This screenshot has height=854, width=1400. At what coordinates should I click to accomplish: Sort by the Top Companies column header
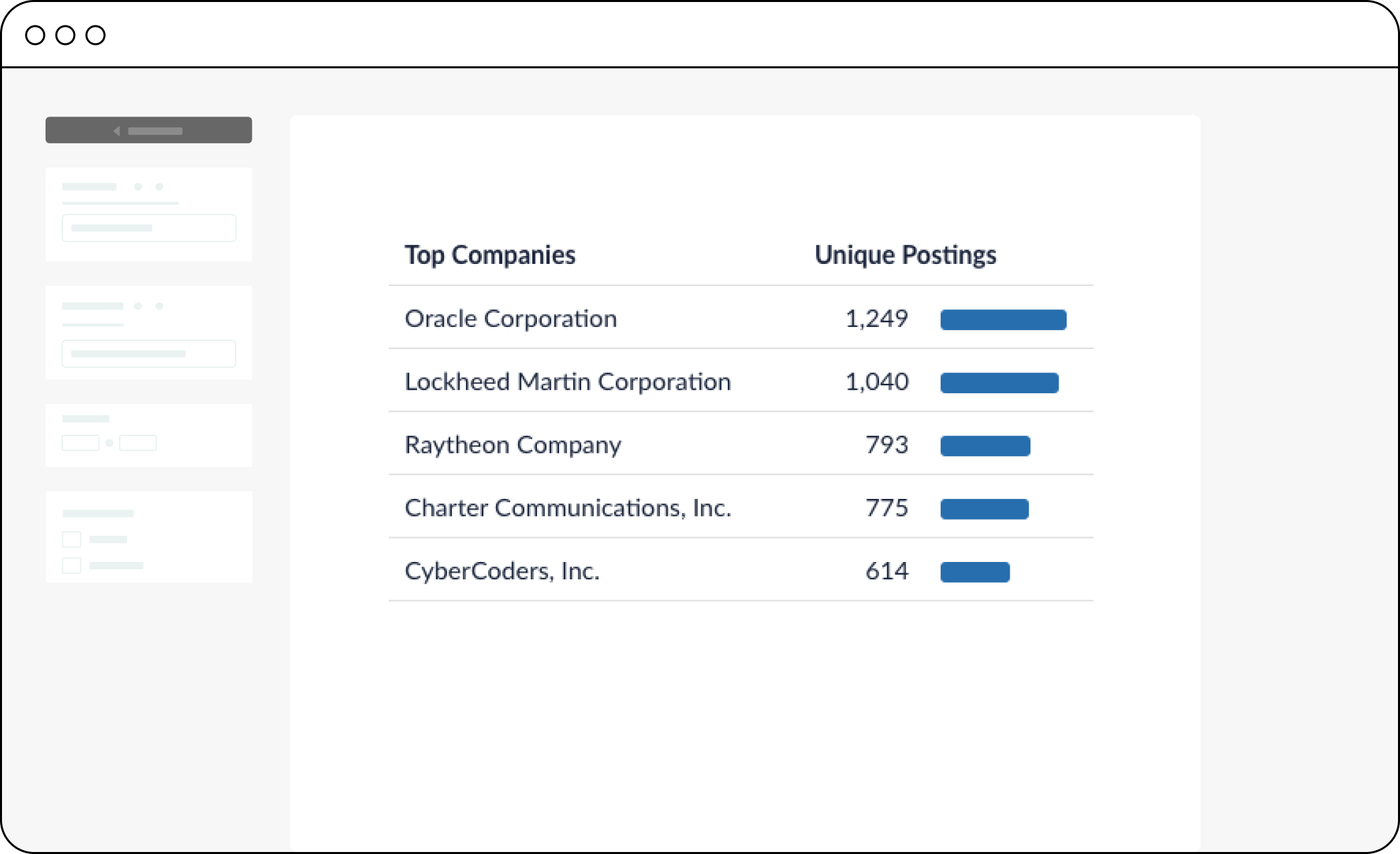[x=490, y=255]
